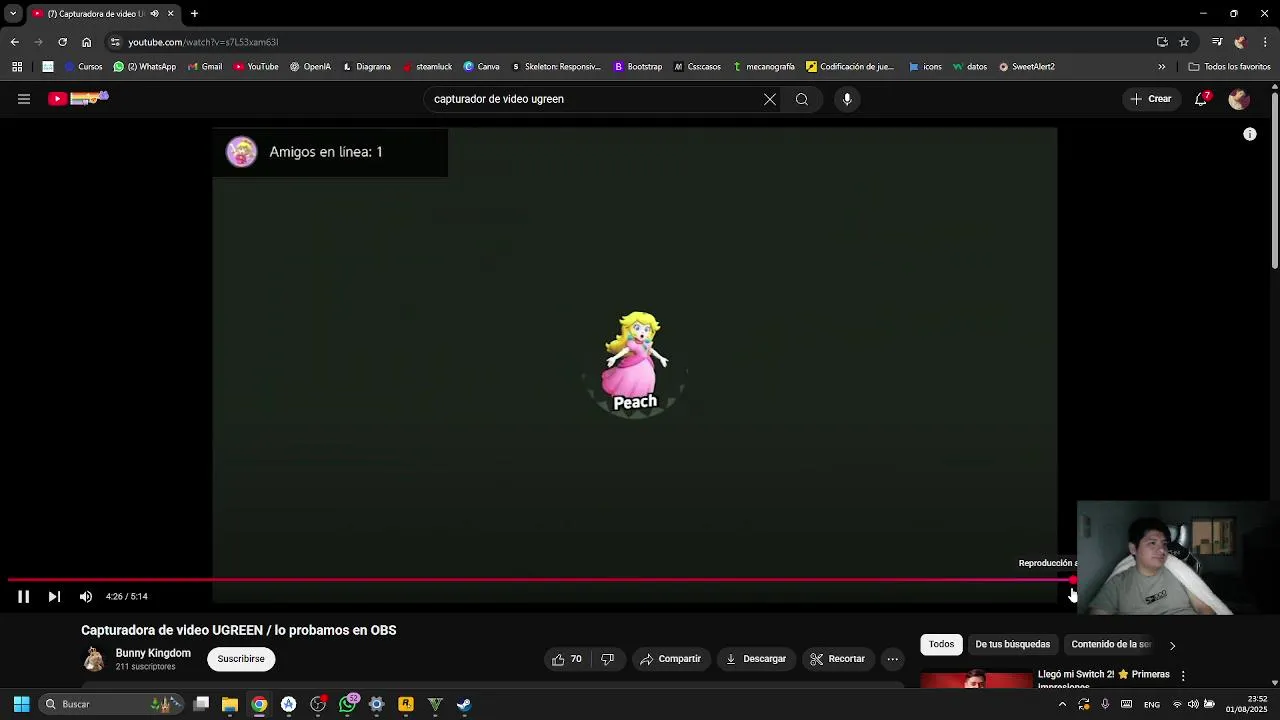Click Recortar clip button

(837, 659)
